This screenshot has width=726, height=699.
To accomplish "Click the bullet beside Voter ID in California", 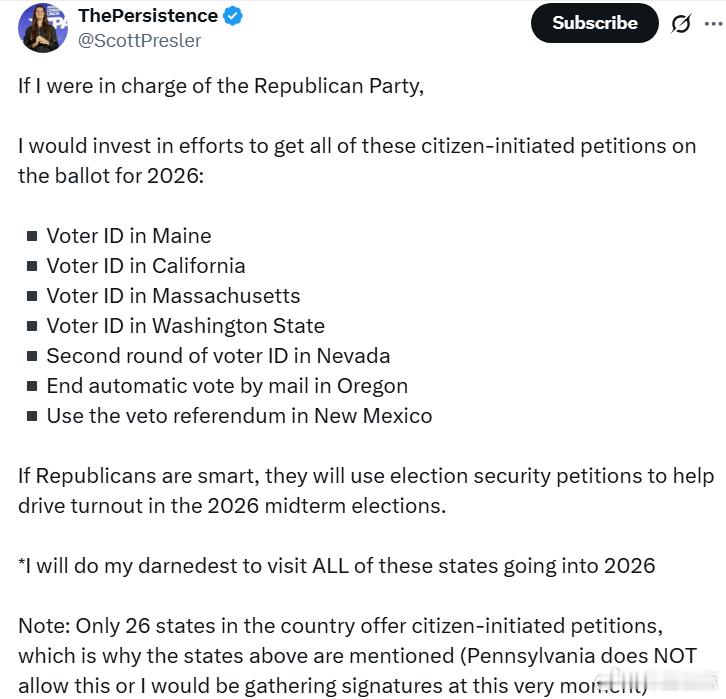I will [32, 266].
